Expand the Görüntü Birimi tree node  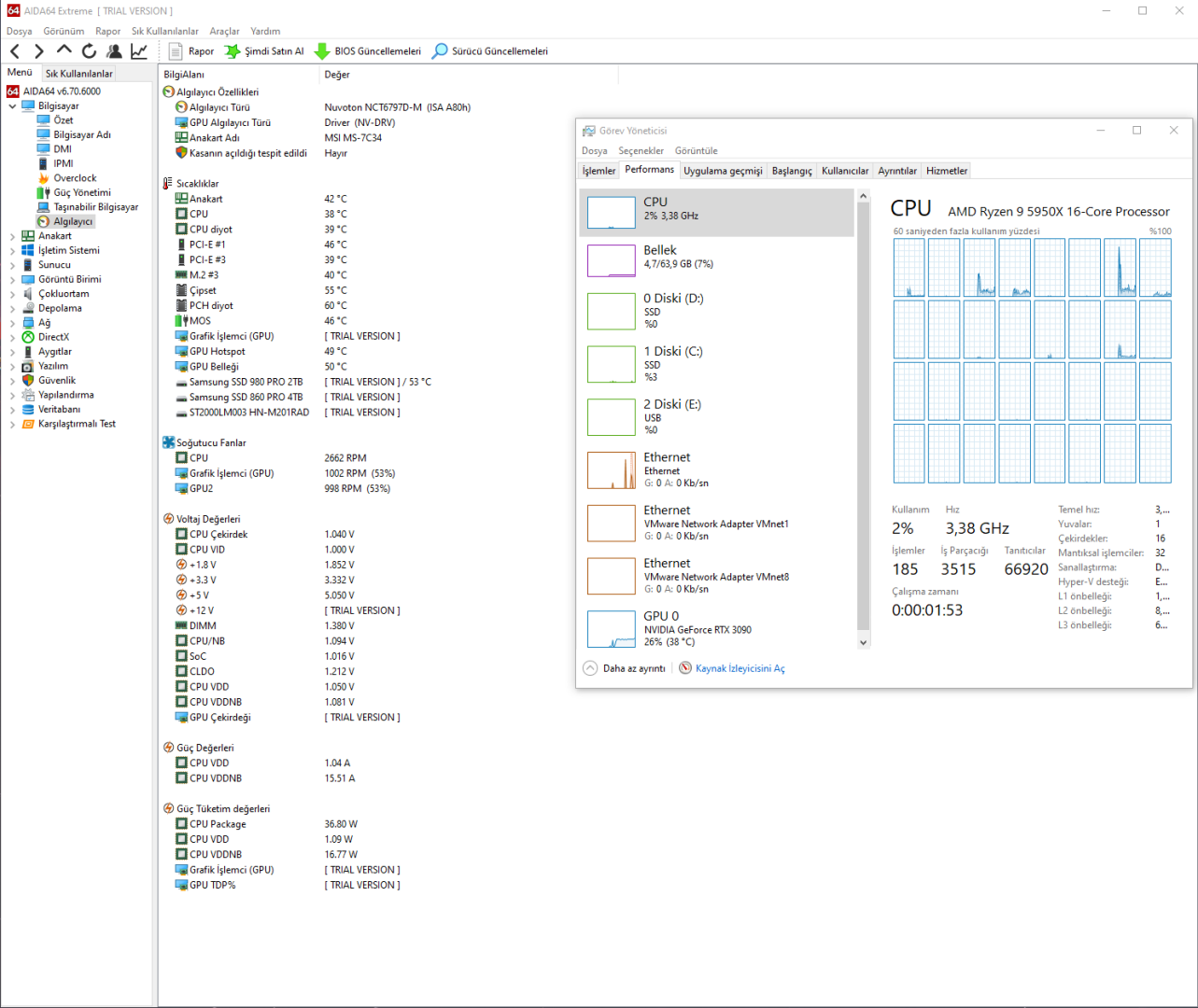12,279
